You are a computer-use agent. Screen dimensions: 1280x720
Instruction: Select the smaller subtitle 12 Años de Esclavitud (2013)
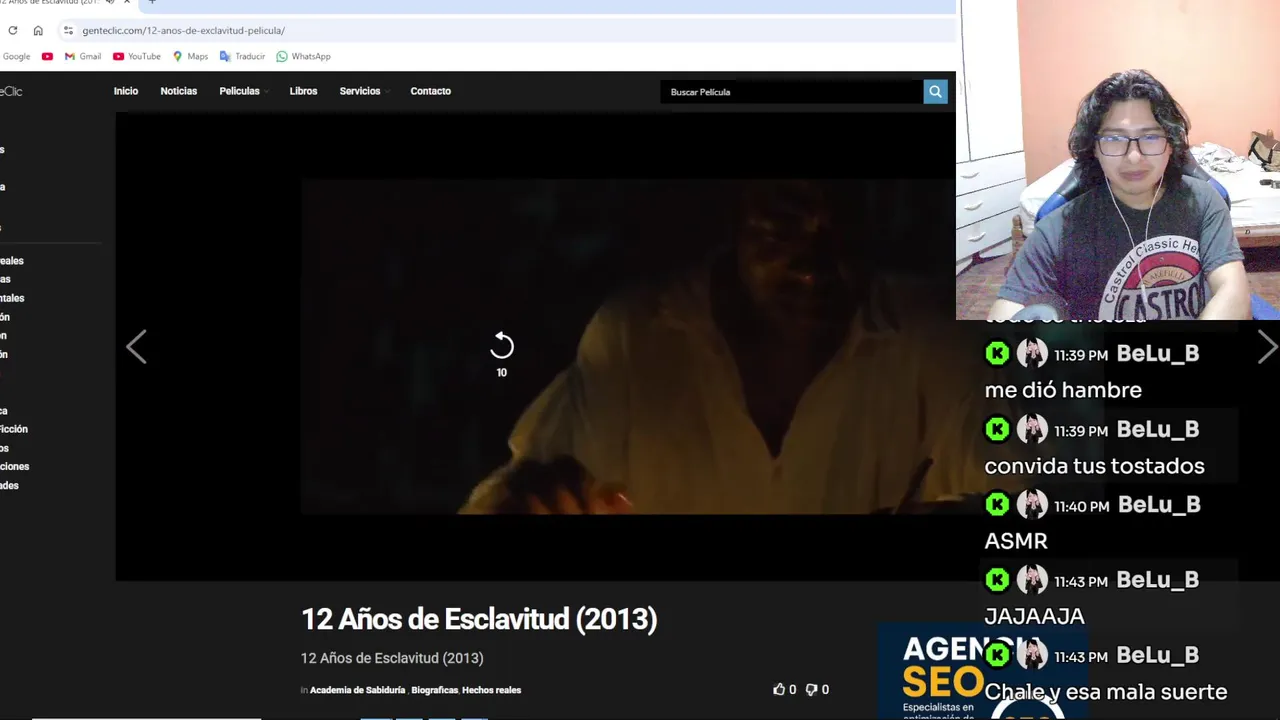392,658
